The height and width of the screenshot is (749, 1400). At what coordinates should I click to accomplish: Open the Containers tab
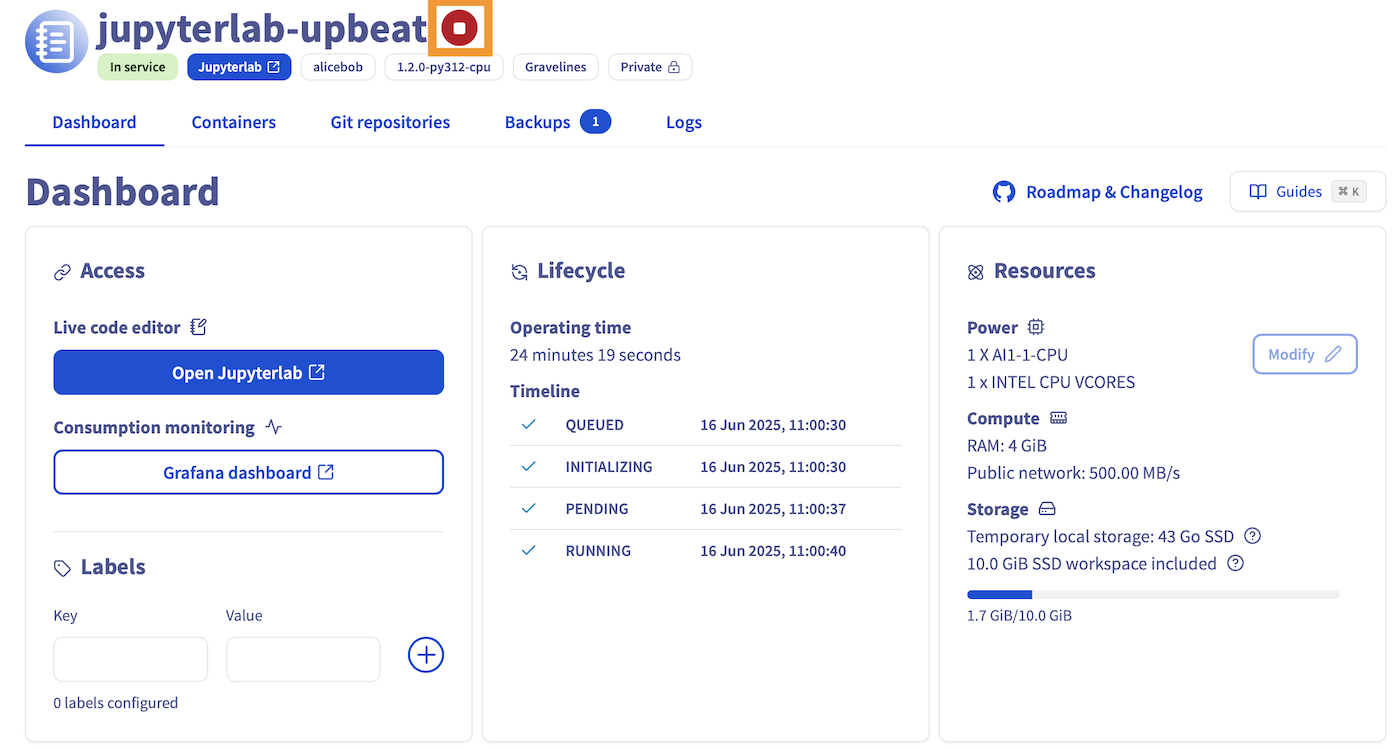point(233,122)
